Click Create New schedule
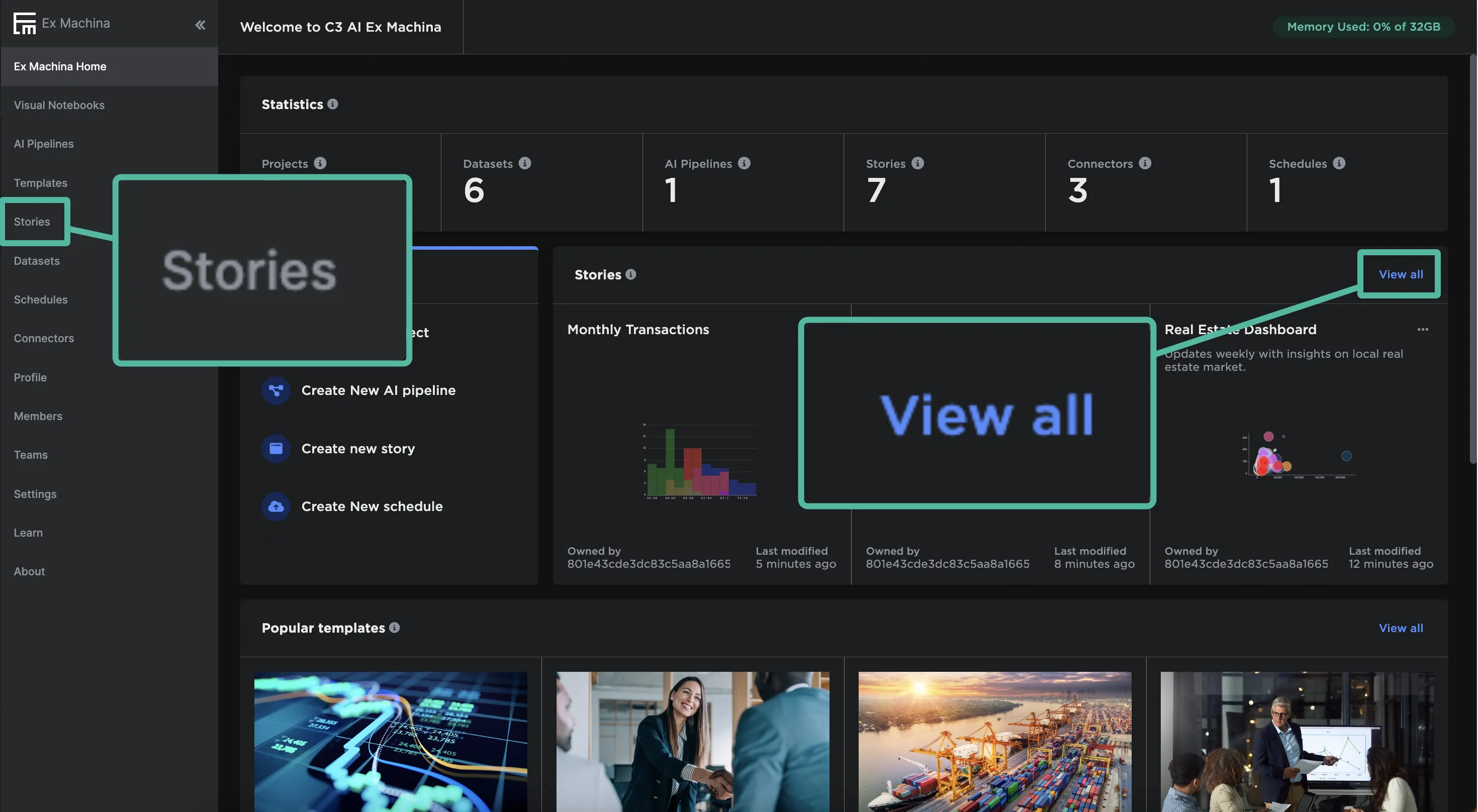Image resolution: width=1478 pixels, height=812 pixels. point(371,506)
